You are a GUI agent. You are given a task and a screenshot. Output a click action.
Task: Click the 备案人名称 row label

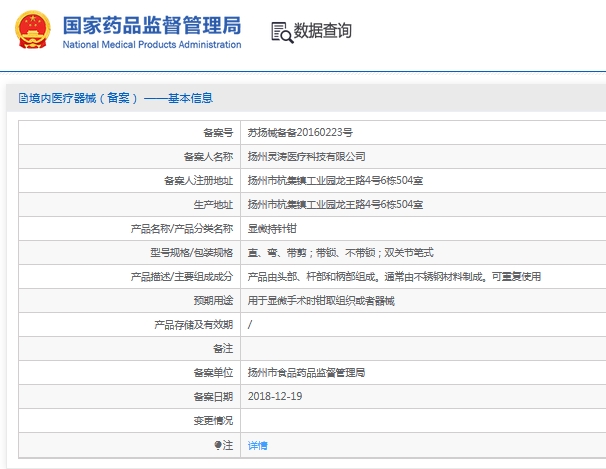click(208, 156)
